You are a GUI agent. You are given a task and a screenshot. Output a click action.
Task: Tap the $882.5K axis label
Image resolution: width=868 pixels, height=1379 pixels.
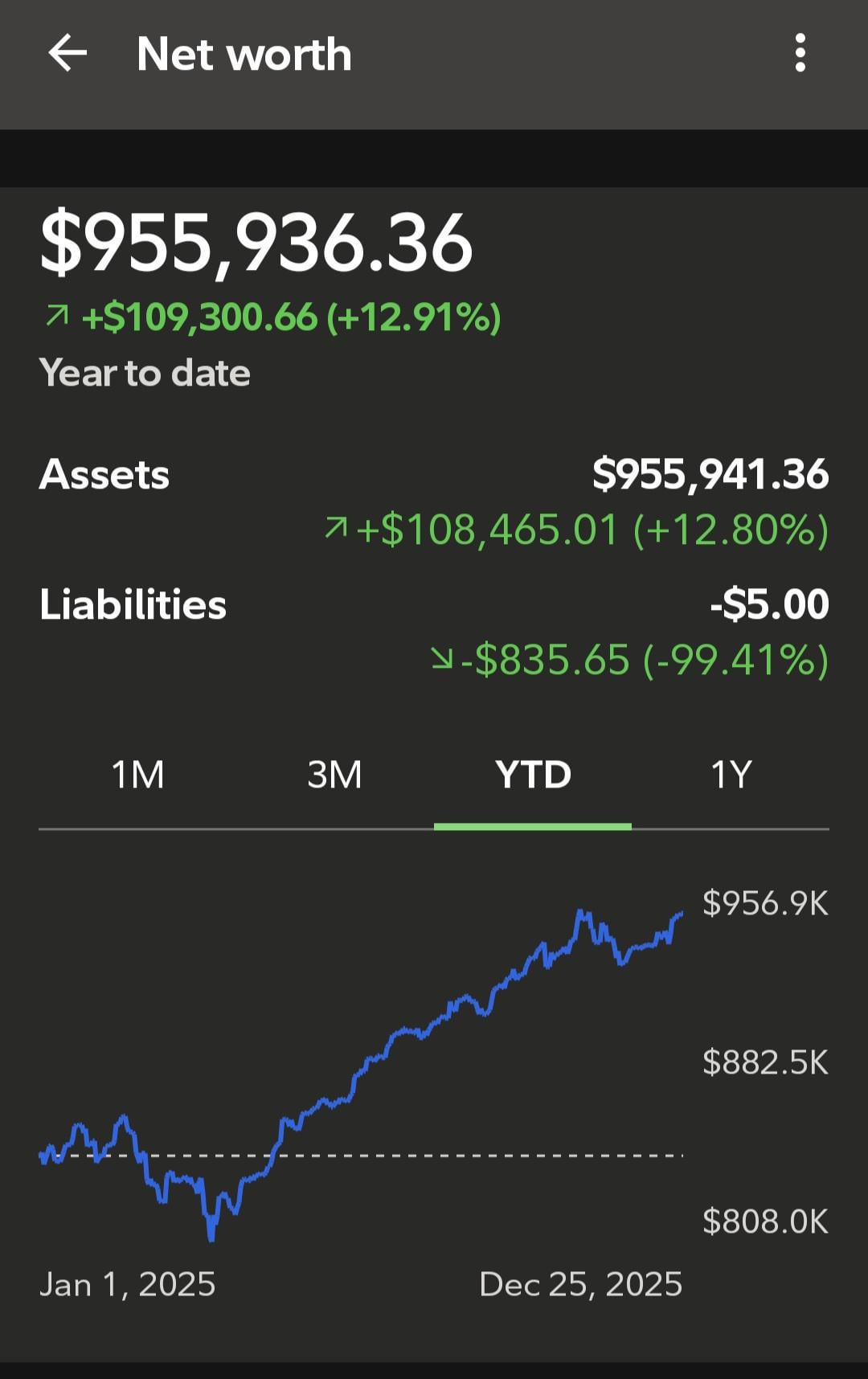tap(764, 1062)
